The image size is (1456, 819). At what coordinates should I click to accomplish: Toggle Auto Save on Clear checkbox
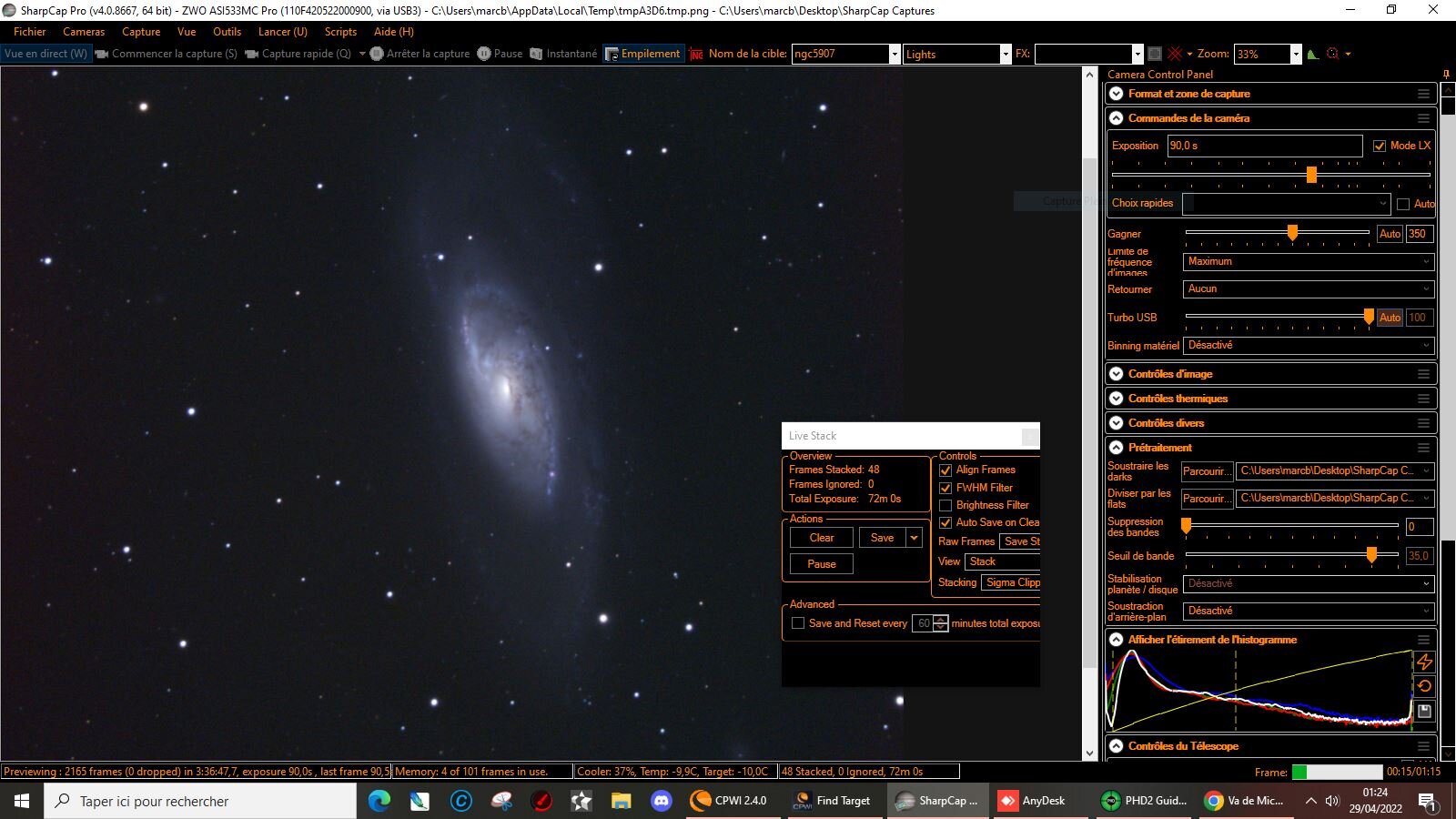945,522
